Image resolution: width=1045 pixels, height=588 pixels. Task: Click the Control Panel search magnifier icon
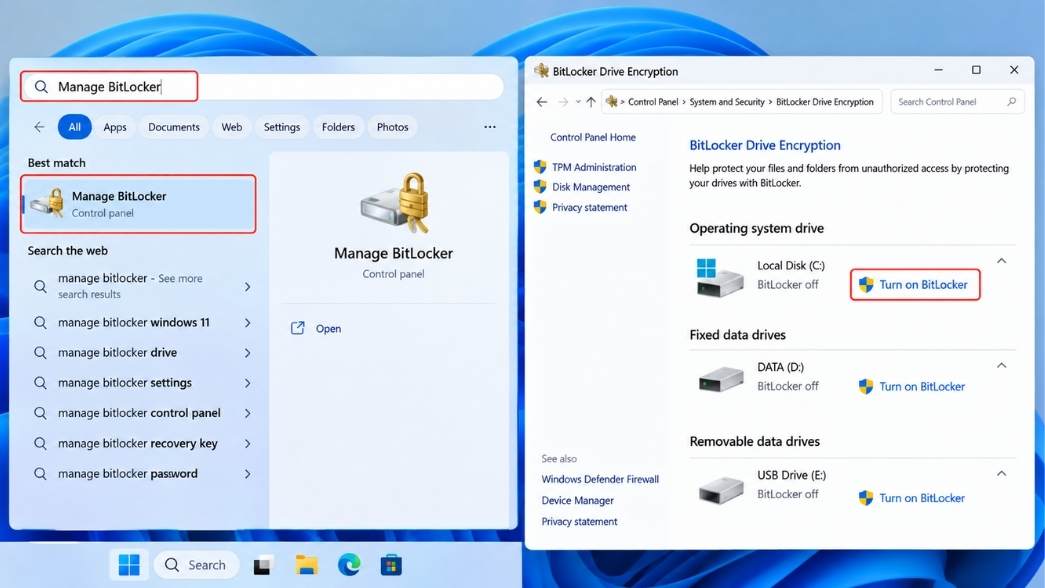click(x=1012, y=101)
